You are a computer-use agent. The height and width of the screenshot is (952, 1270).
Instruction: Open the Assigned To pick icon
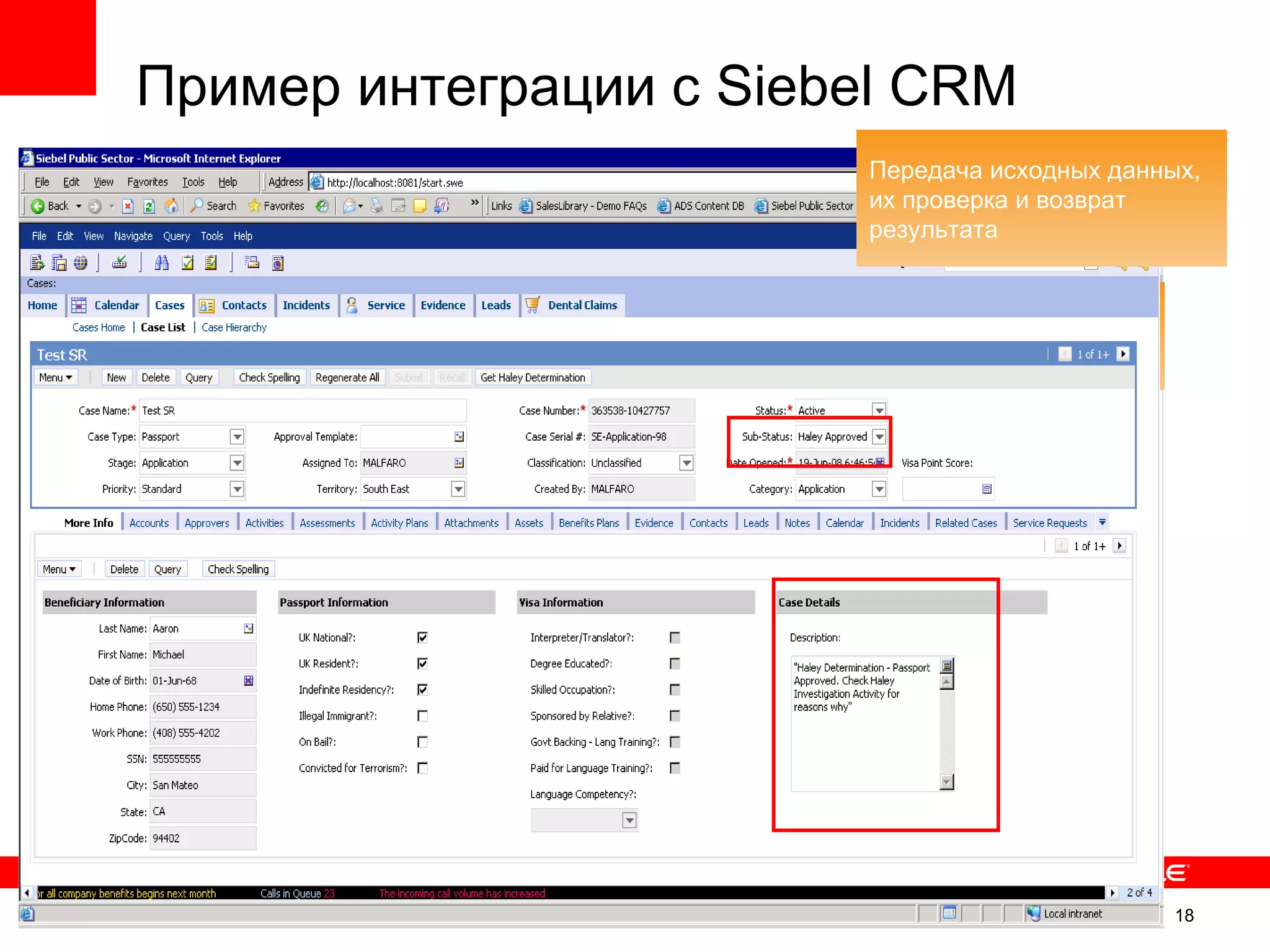click(x=459, y=463)
